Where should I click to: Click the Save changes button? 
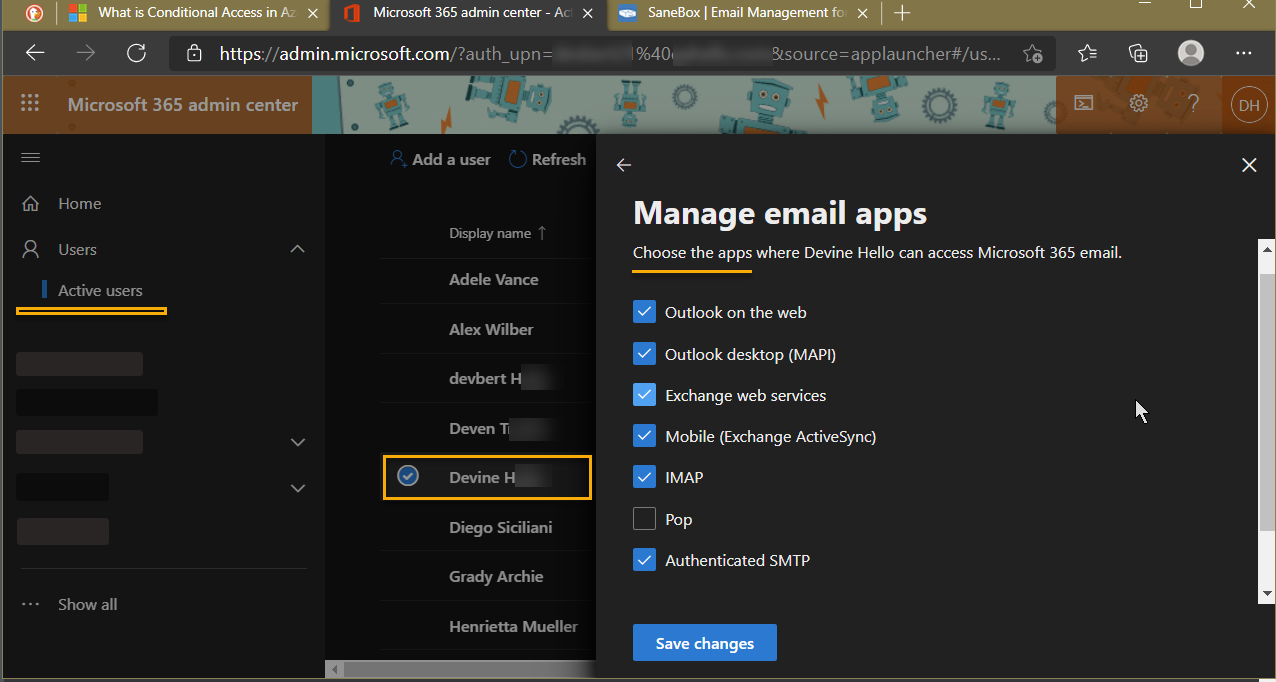pyautogui.click(x=704, y=642)
